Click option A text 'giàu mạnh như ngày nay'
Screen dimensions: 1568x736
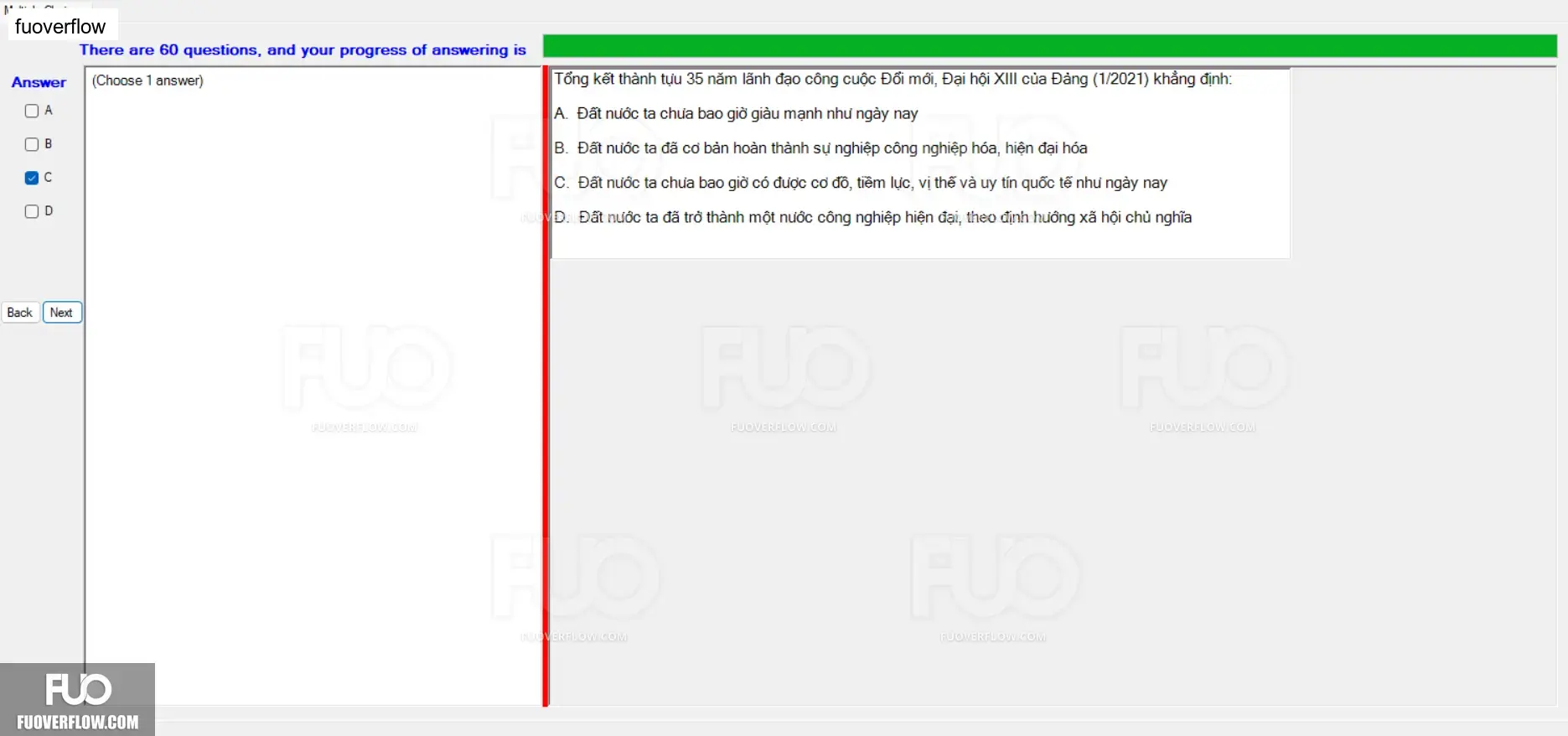click(x=736, y=113)
